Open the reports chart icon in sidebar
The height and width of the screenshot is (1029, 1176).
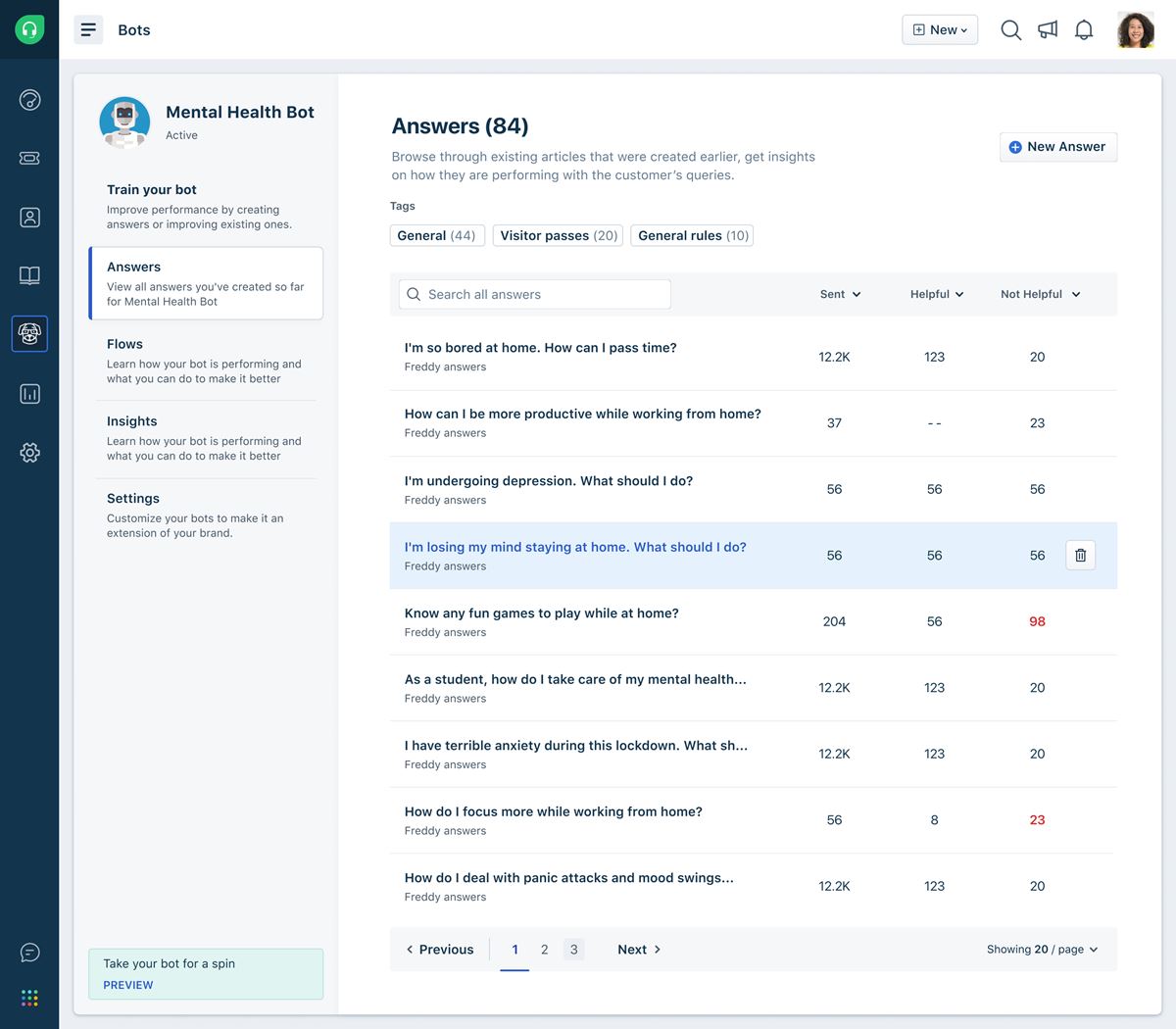pyautogui.click(x=29, y=394)
